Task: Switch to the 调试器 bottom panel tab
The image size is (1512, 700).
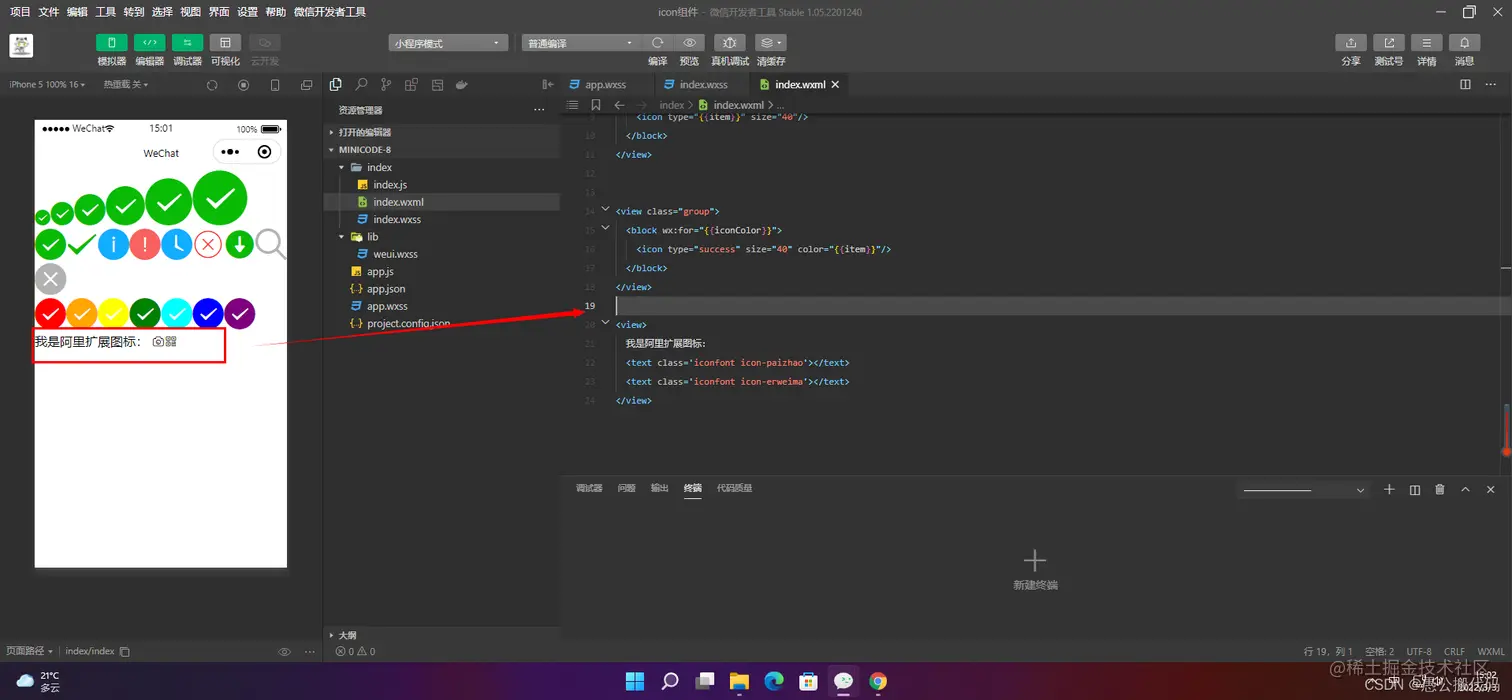Action: coord(589,488)
